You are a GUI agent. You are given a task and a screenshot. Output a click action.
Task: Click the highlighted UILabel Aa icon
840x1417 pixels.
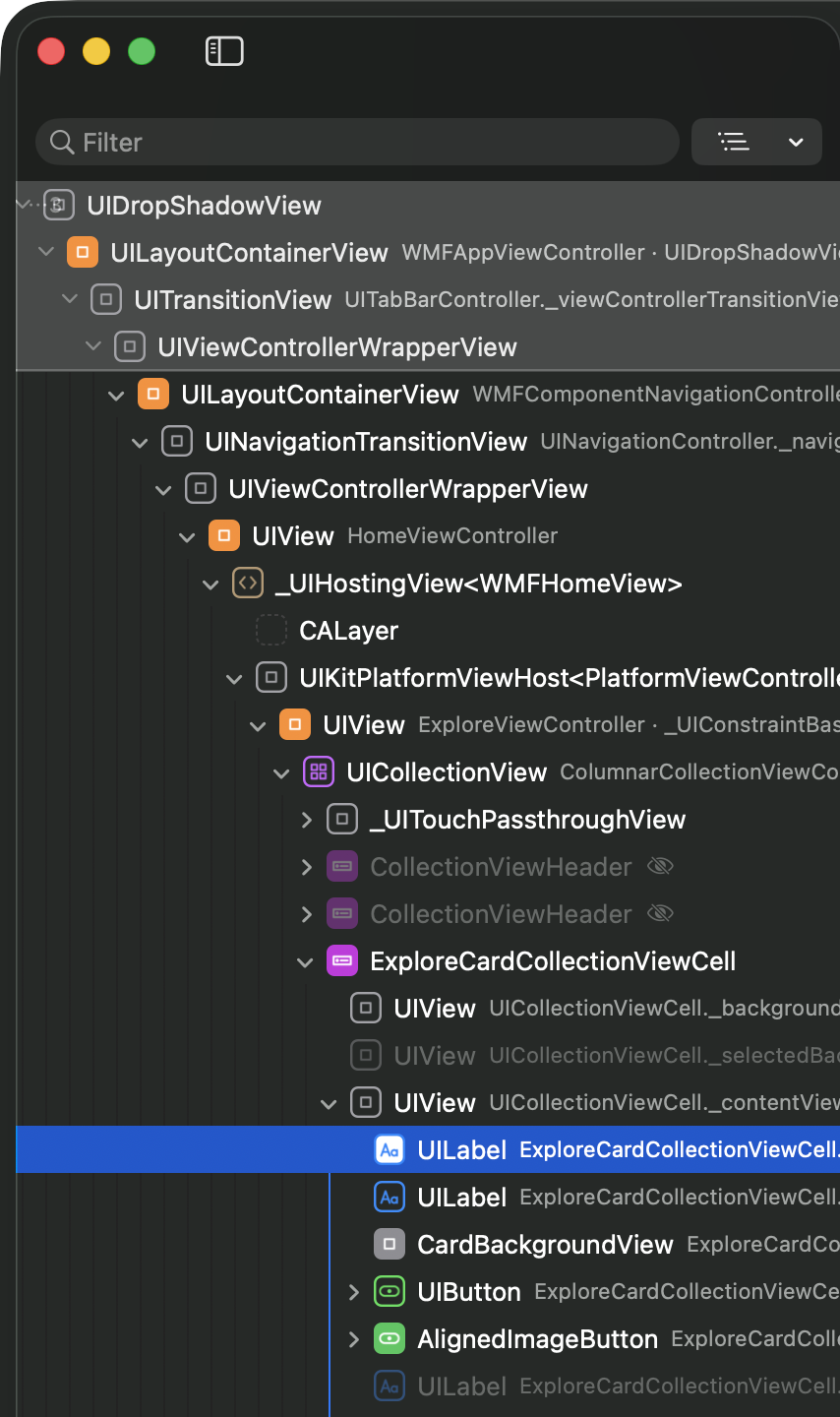click(390, 1149)
